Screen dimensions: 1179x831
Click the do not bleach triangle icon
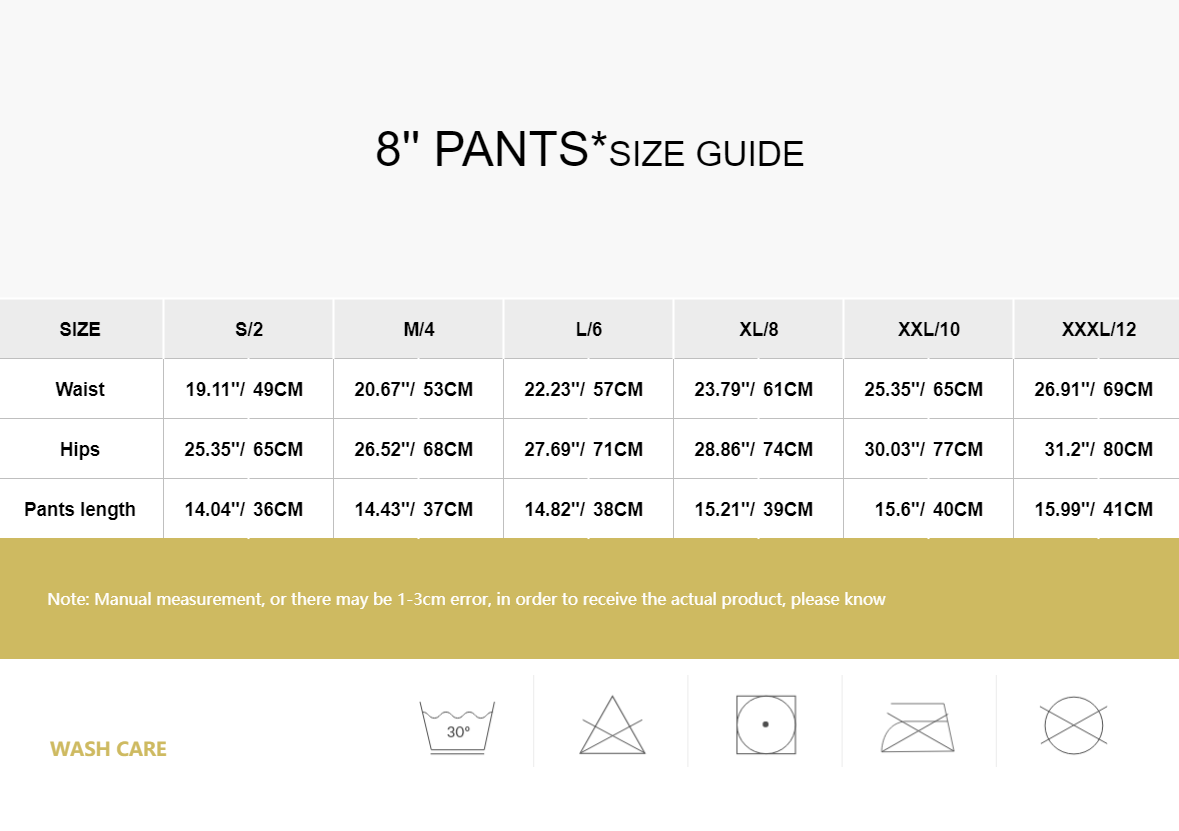pos(612,726)
